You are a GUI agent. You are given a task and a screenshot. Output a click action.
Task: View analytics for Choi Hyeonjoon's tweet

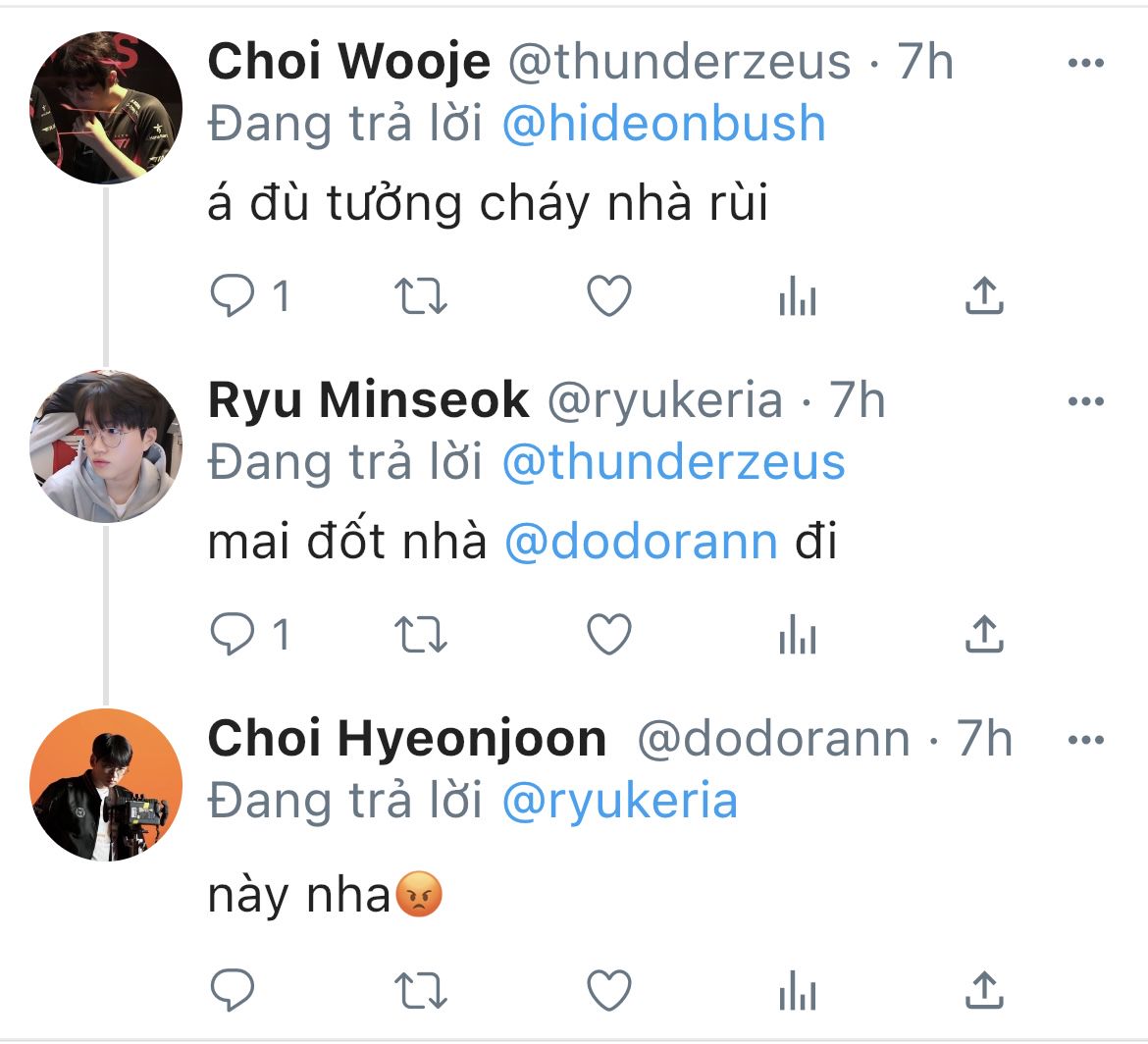click(x=797, y=990)
